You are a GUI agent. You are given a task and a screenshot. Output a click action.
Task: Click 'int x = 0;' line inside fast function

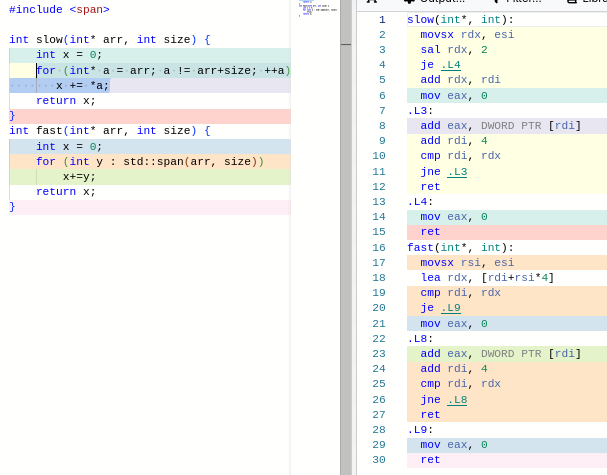click(69, 146)
